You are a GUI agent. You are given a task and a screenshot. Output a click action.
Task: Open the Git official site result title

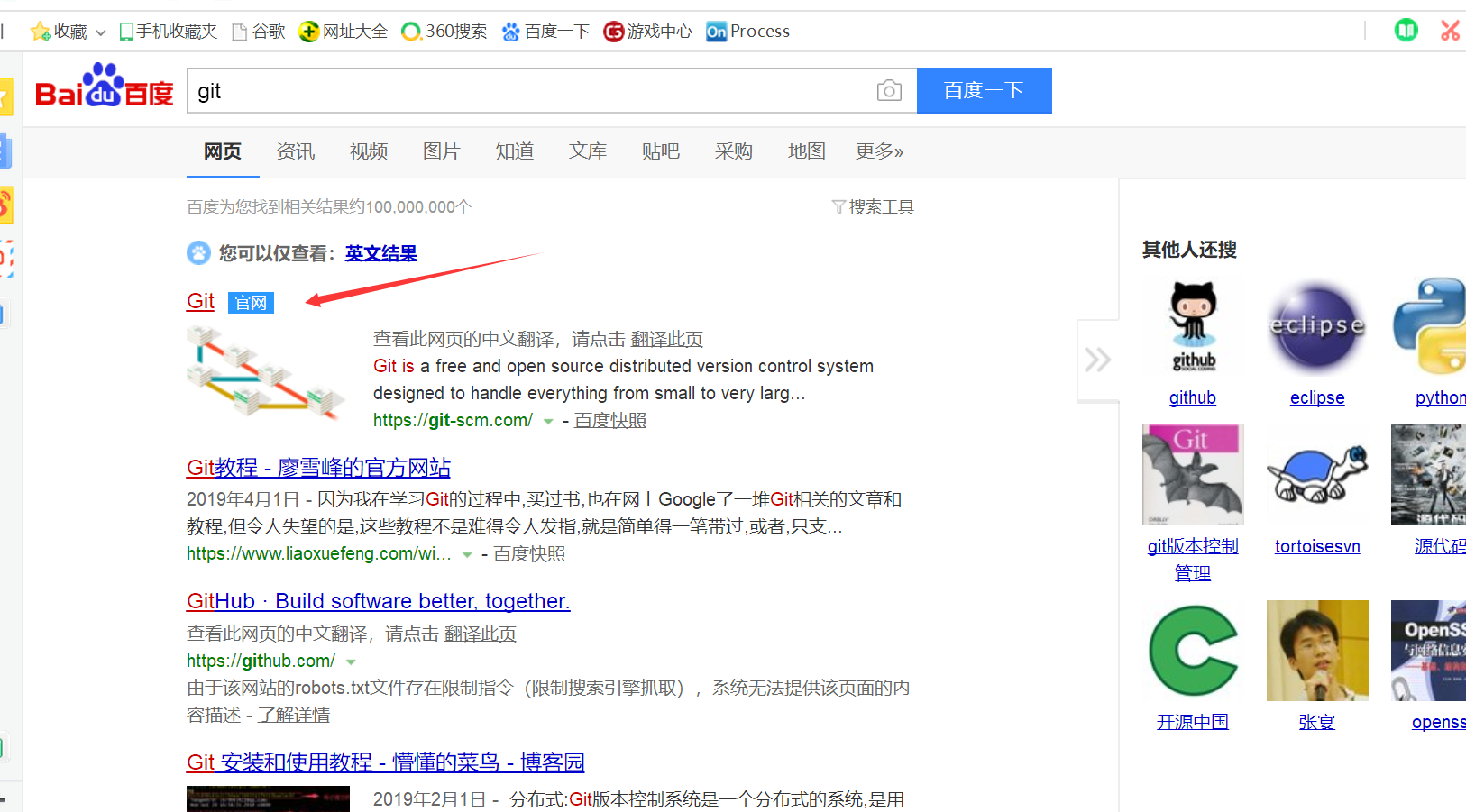(200, 301)
